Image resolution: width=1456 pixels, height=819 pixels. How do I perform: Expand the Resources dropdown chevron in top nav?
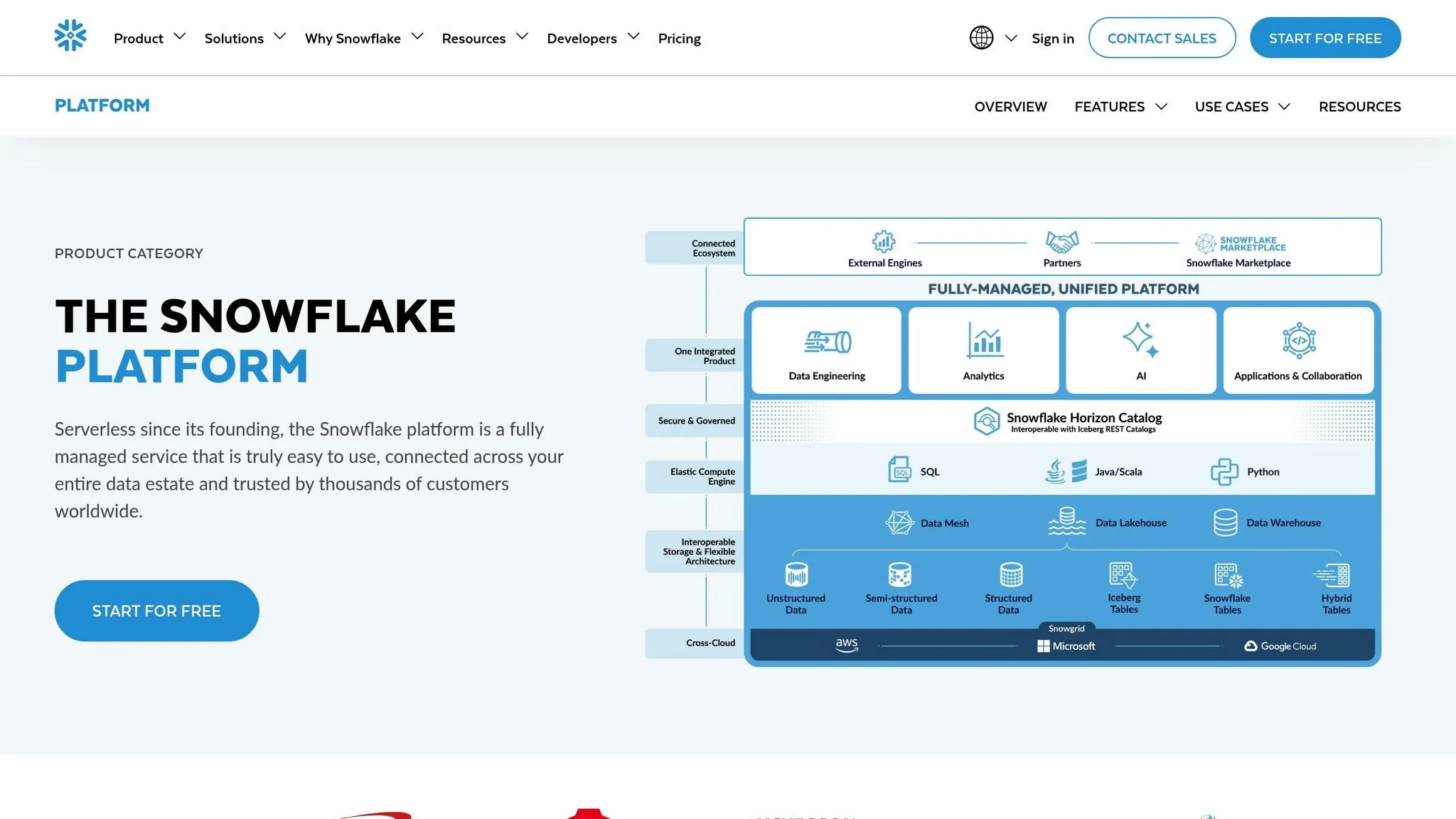pyautogui.click(x=523, y=36)
